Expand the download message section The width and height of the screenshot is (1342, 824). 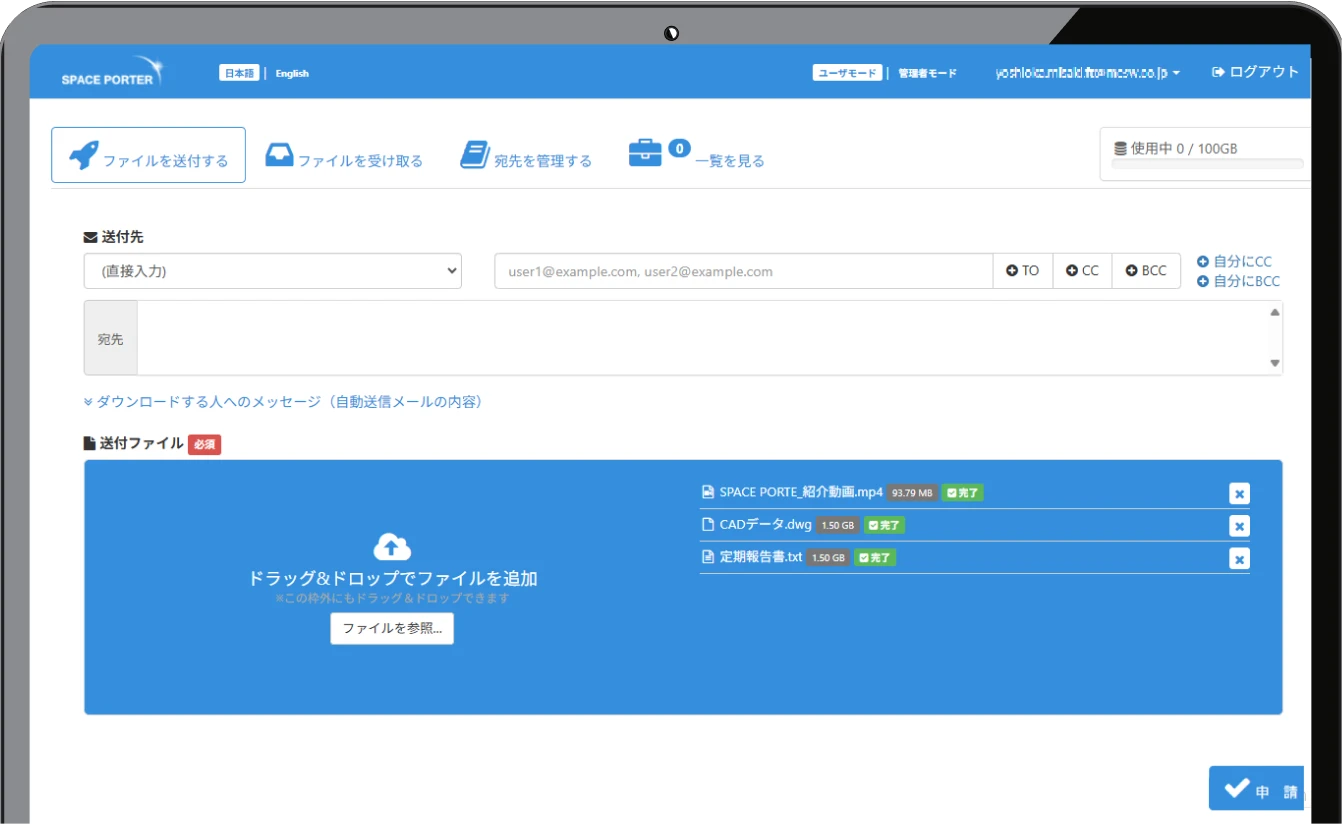click(x=283, y=402)
